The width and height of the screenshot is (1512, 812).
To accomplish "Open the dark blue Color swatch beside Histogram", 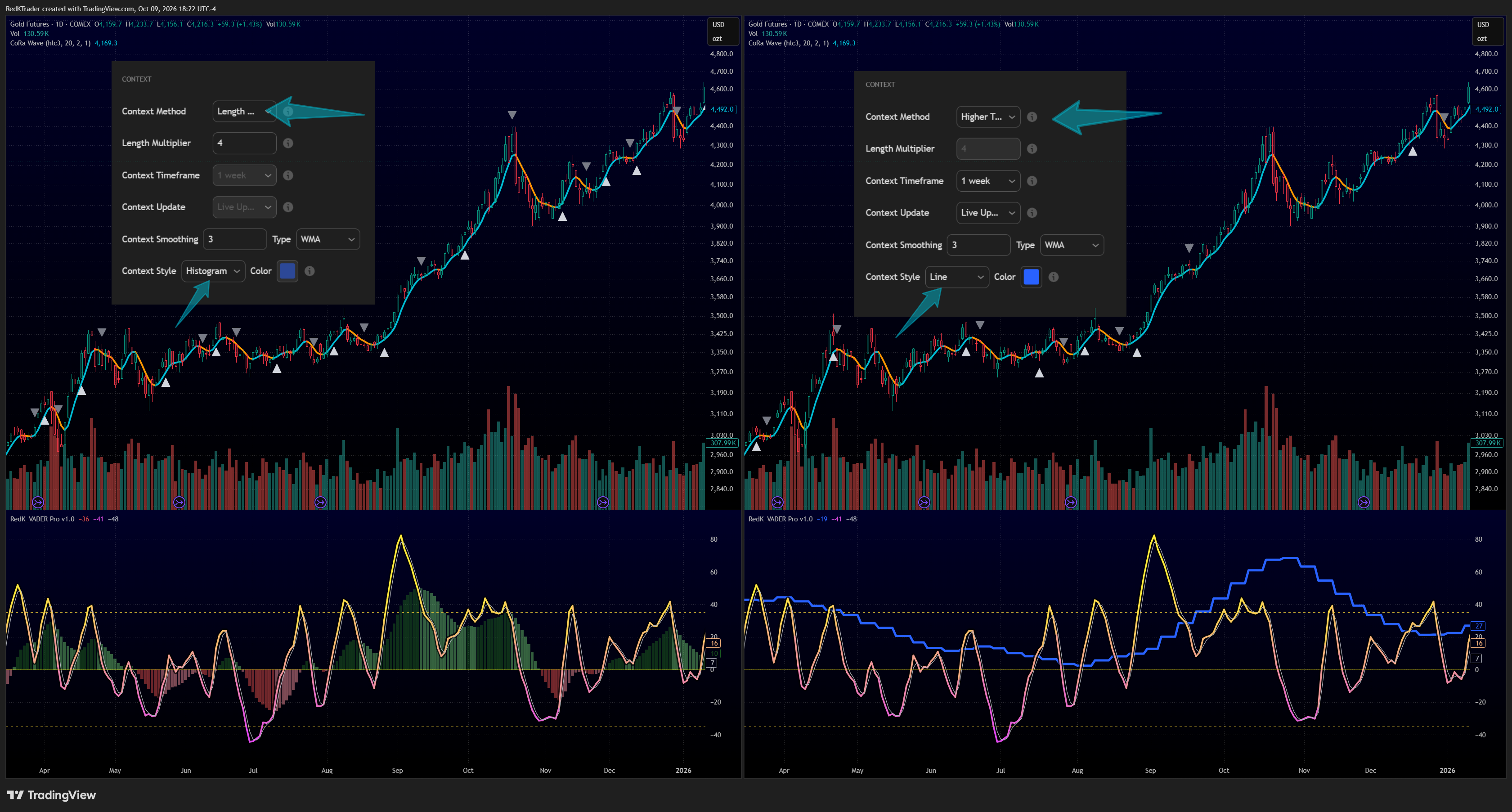I will pyautogui.click(x=287, y=271).
